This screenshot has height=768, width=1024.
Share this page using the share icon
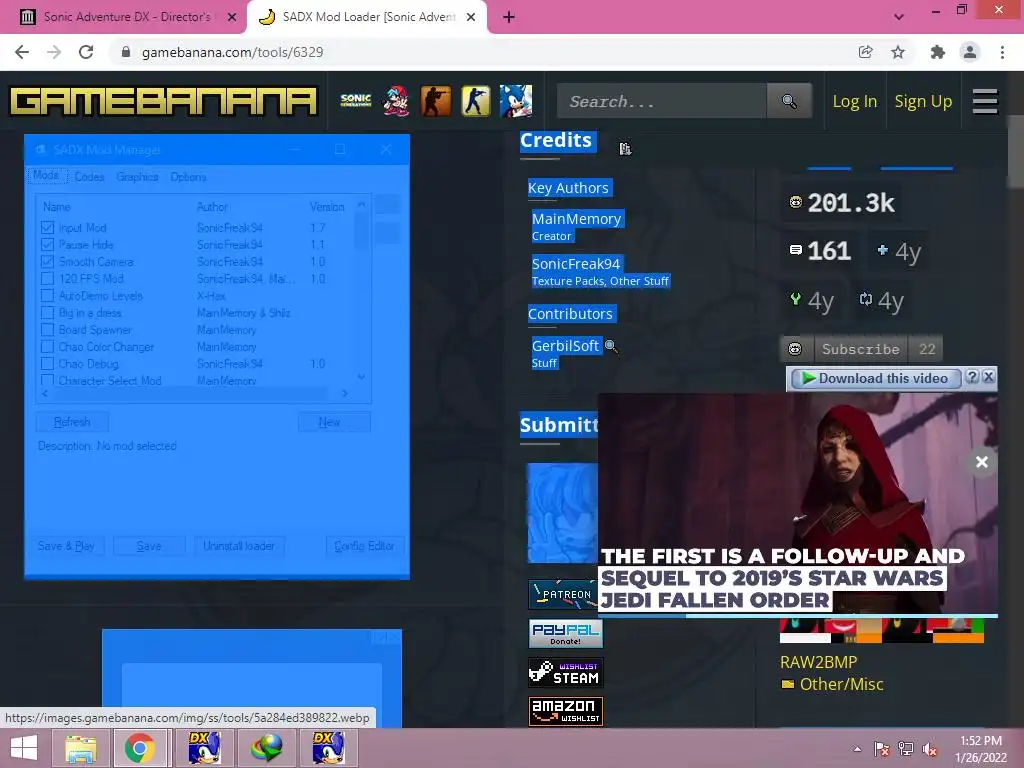[866, 52]
